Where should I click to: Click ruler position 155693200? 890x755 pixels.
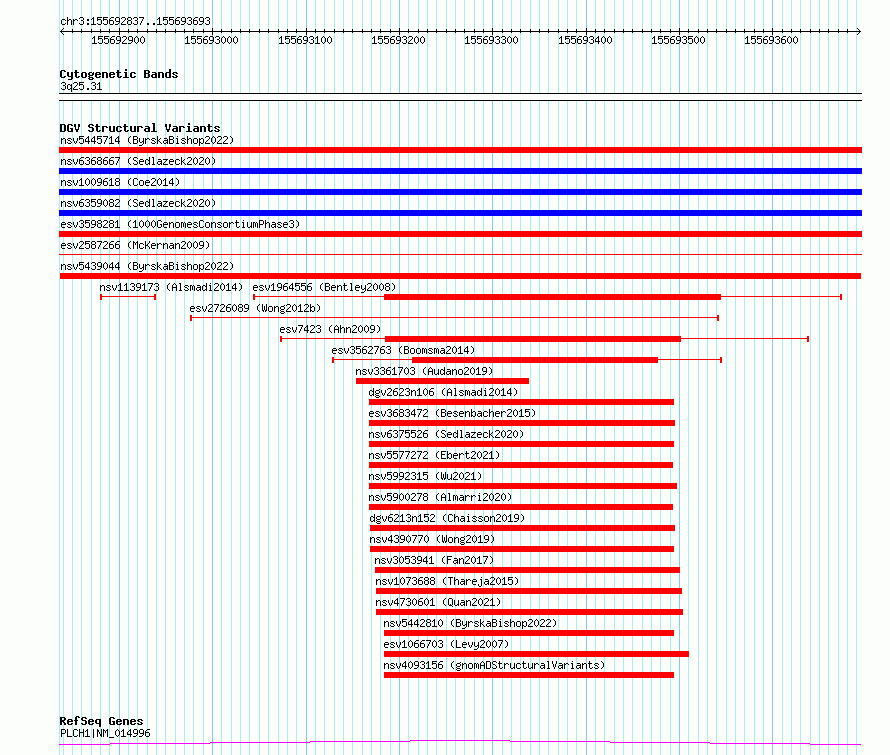(398, 40)
